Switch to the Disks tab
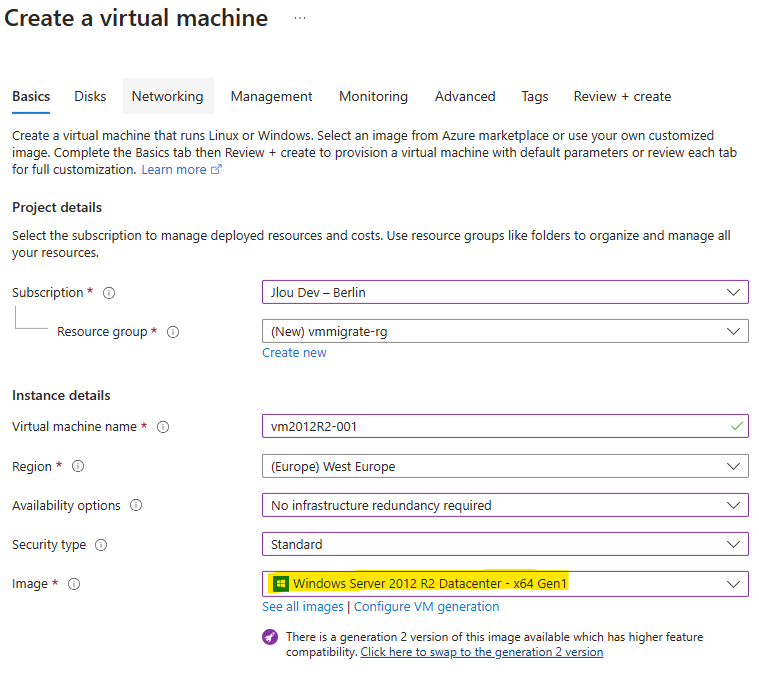 90,96
